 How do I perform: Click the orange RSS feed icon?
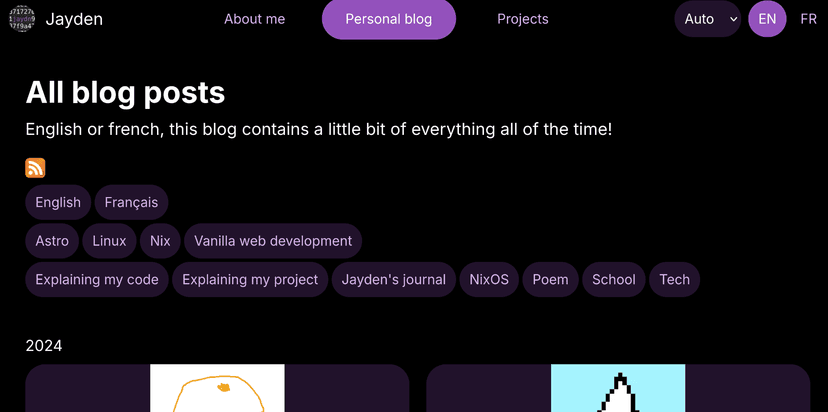35,168
